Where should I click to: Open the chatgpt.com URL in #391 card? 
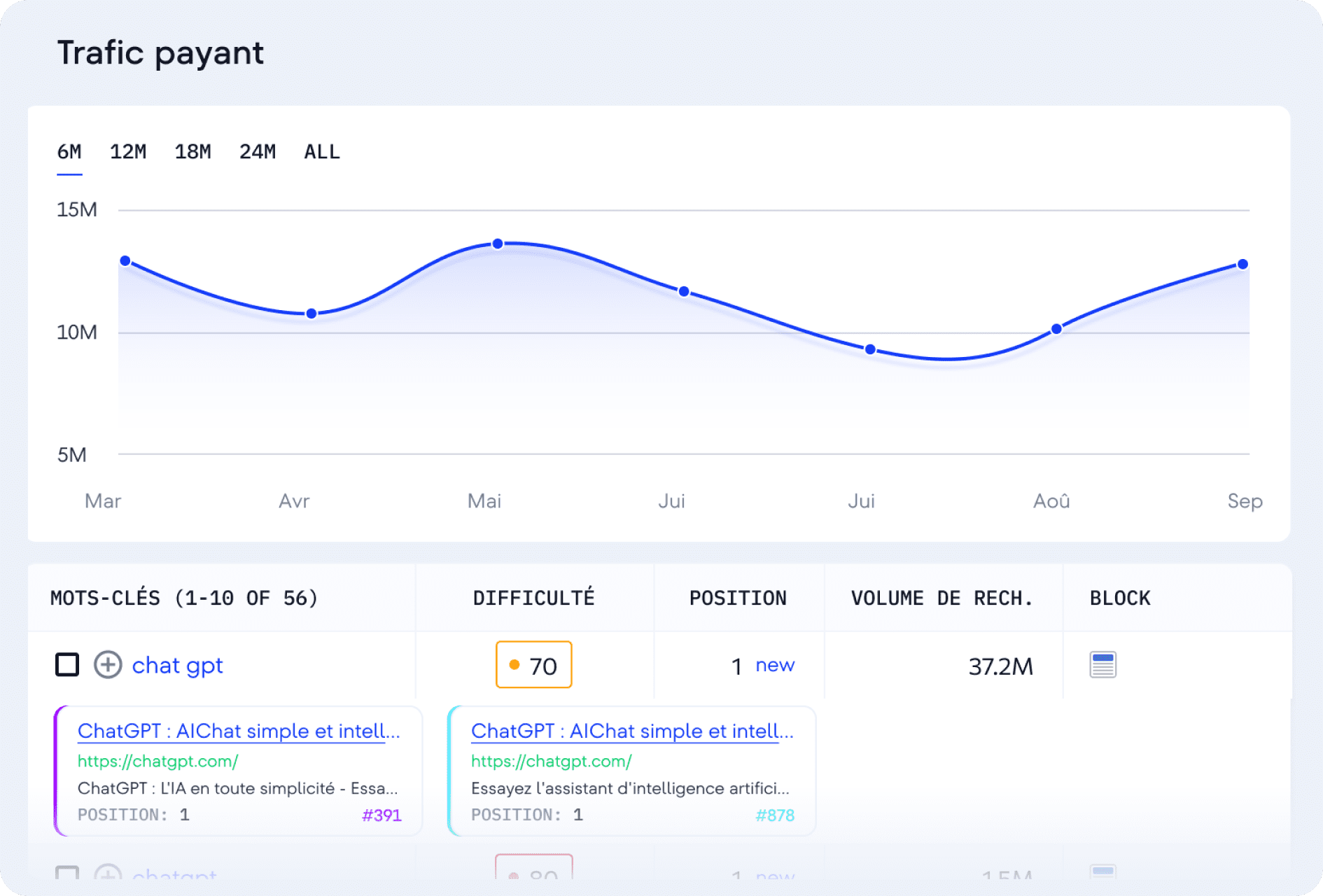(x=157, y=761)
